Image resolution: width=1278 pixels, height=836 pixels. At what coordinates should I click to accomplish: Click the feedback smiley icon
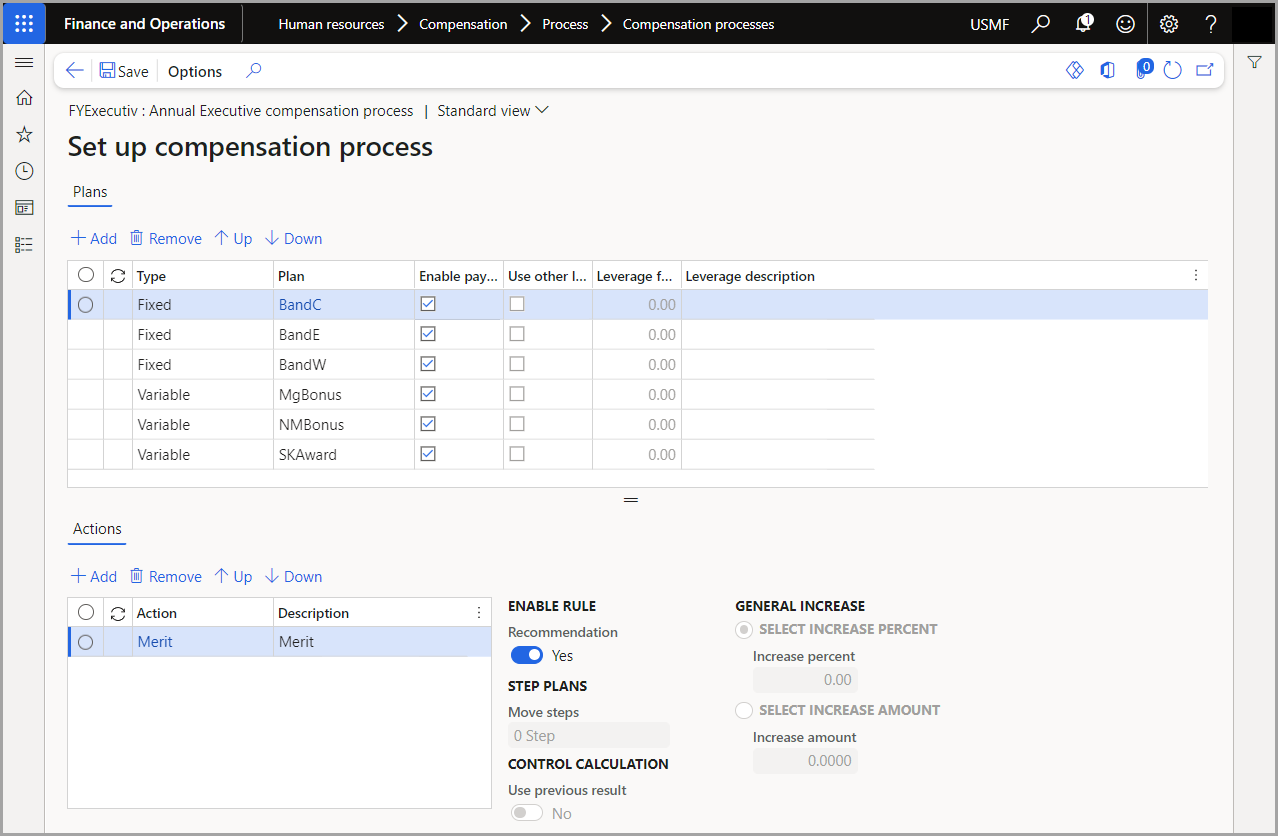pyautogui.click(x=1126, y=24)
